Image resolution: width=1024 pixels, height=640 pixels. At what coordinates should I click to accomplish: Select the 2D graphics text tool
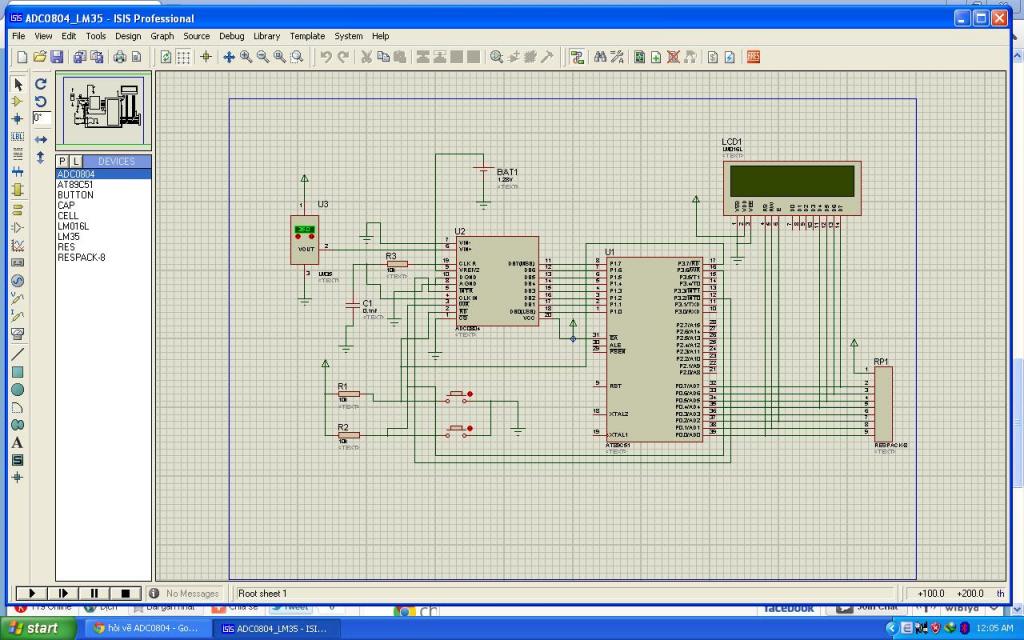tap(18, 442)
